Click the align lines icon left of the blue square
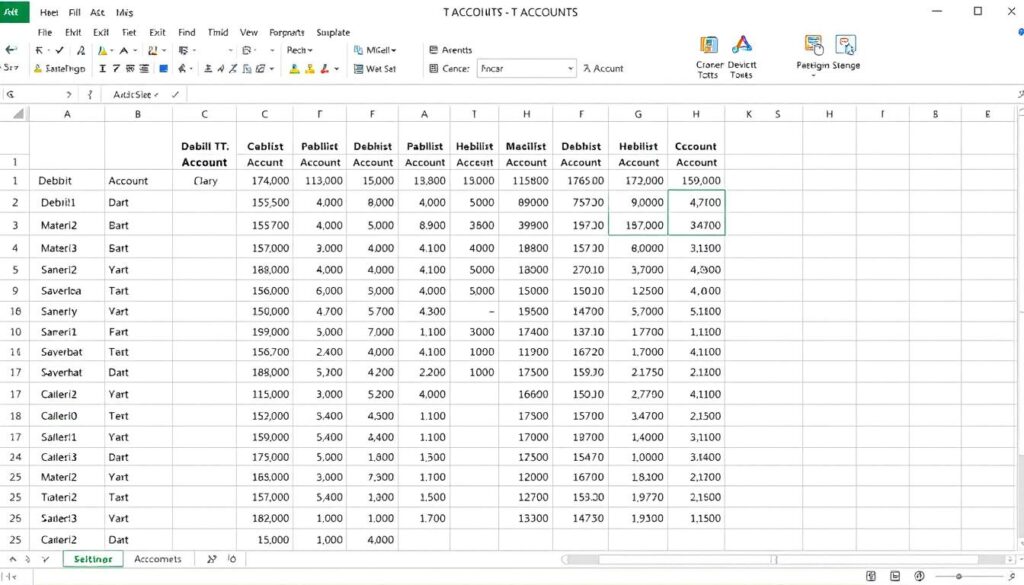This screenshot has width=1024, height=585. (x=144, y=69)
